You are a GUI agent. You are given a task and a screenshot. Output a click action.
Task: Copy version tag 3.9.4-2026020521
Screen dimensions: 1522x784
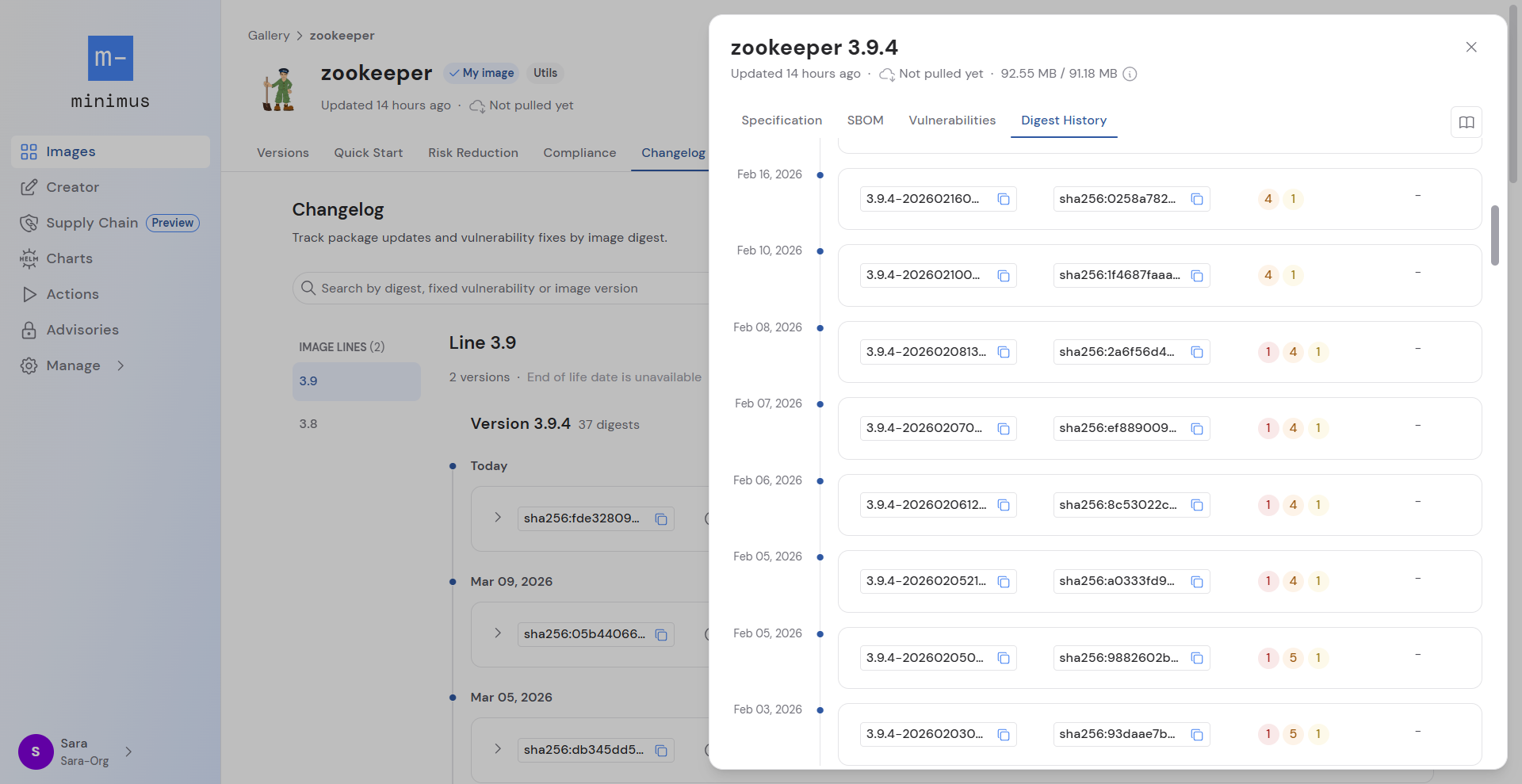1004,582
